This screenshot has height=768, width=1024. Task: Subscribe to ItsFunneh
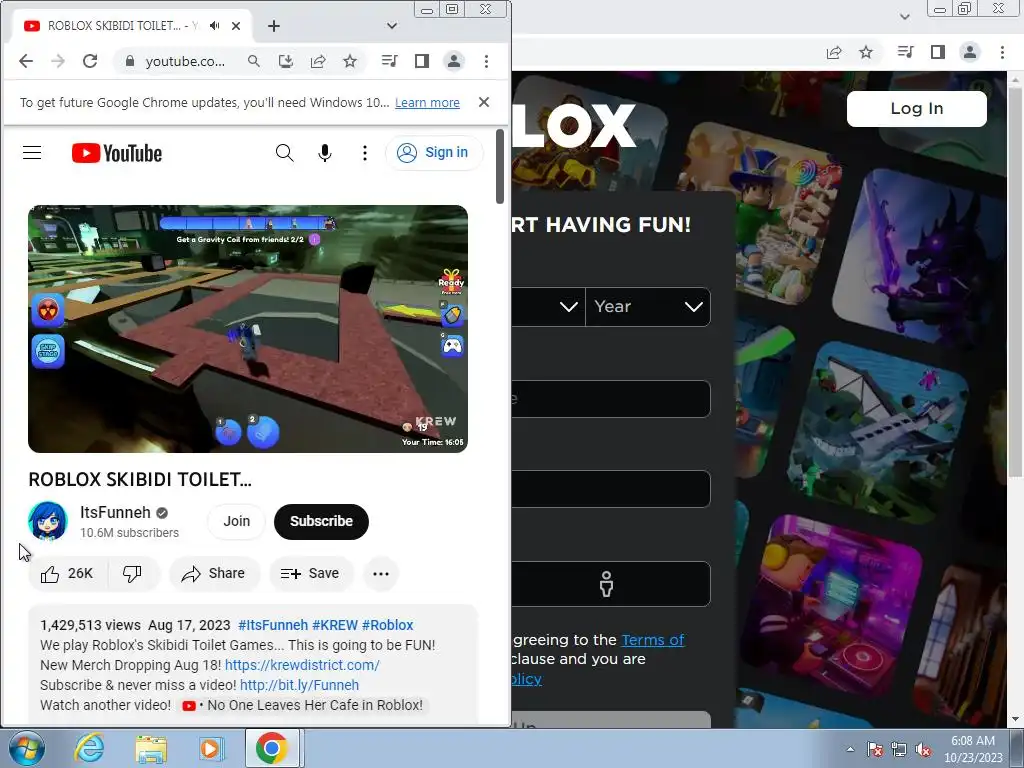pos(321,521)
